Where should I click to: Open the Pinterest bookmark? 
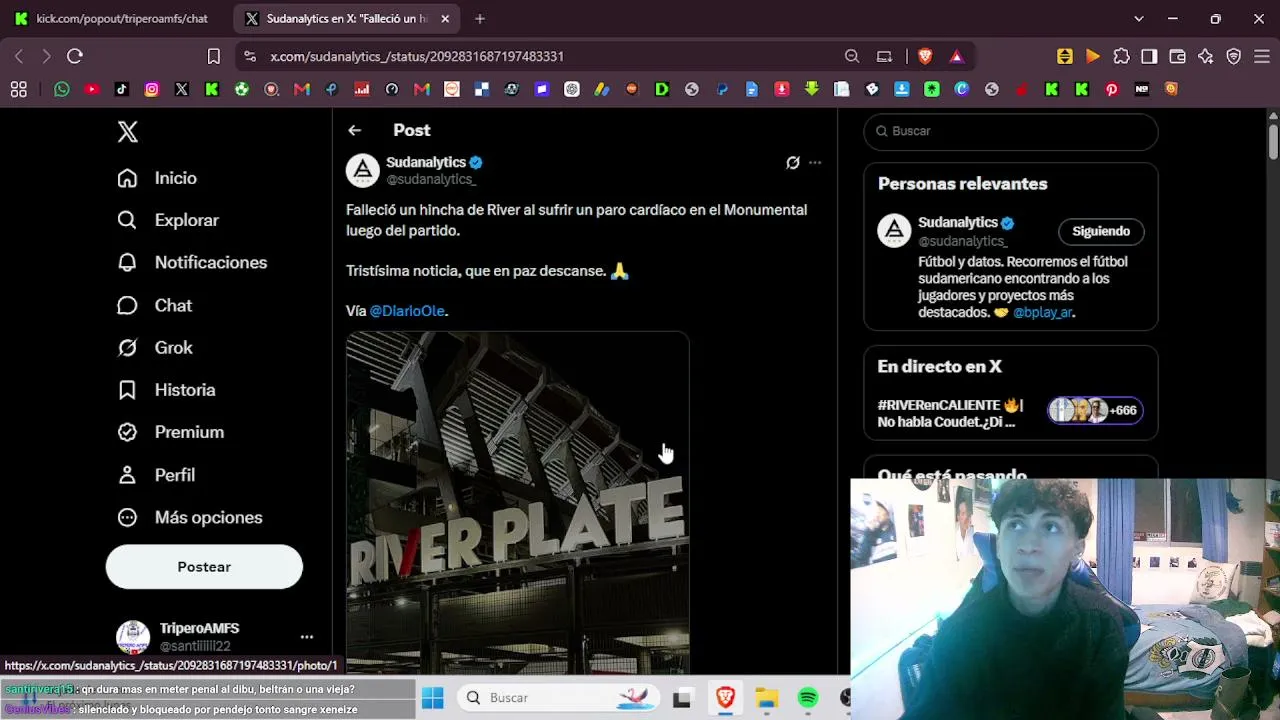coord(1112,89)
